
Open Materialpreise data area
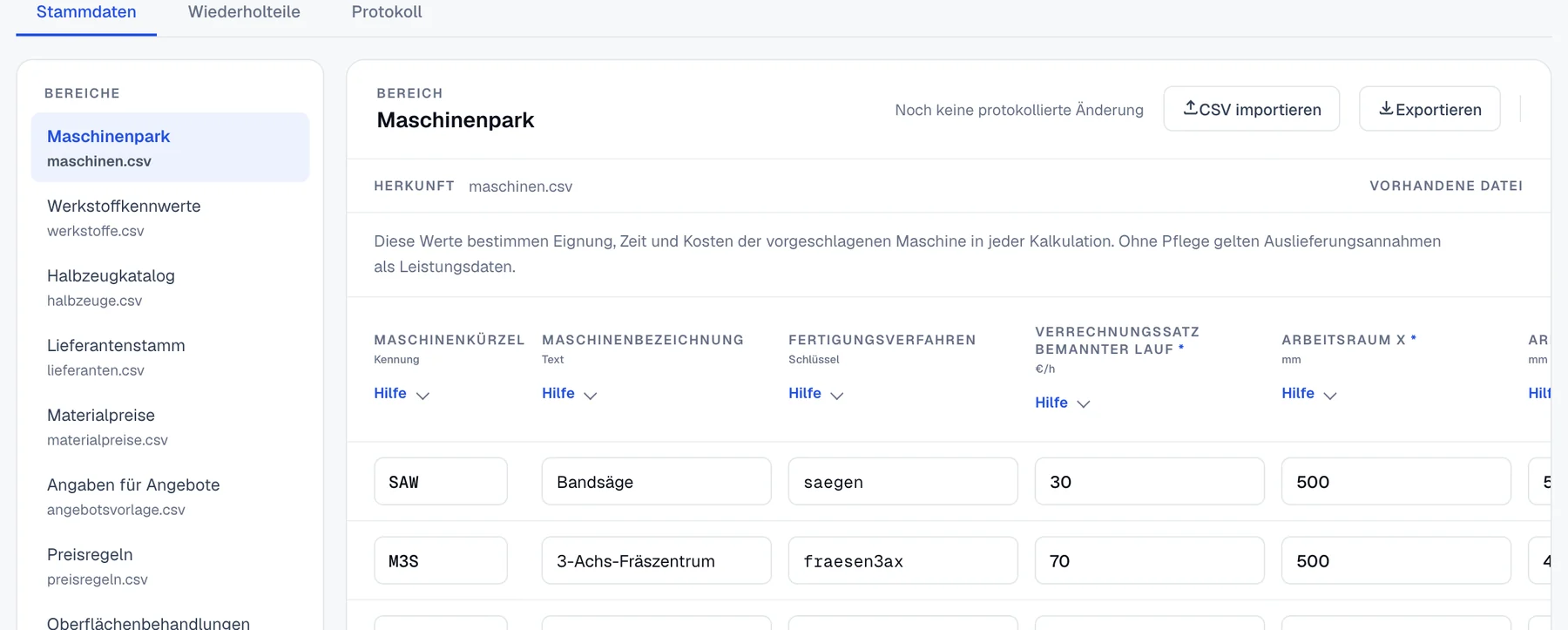170,426
